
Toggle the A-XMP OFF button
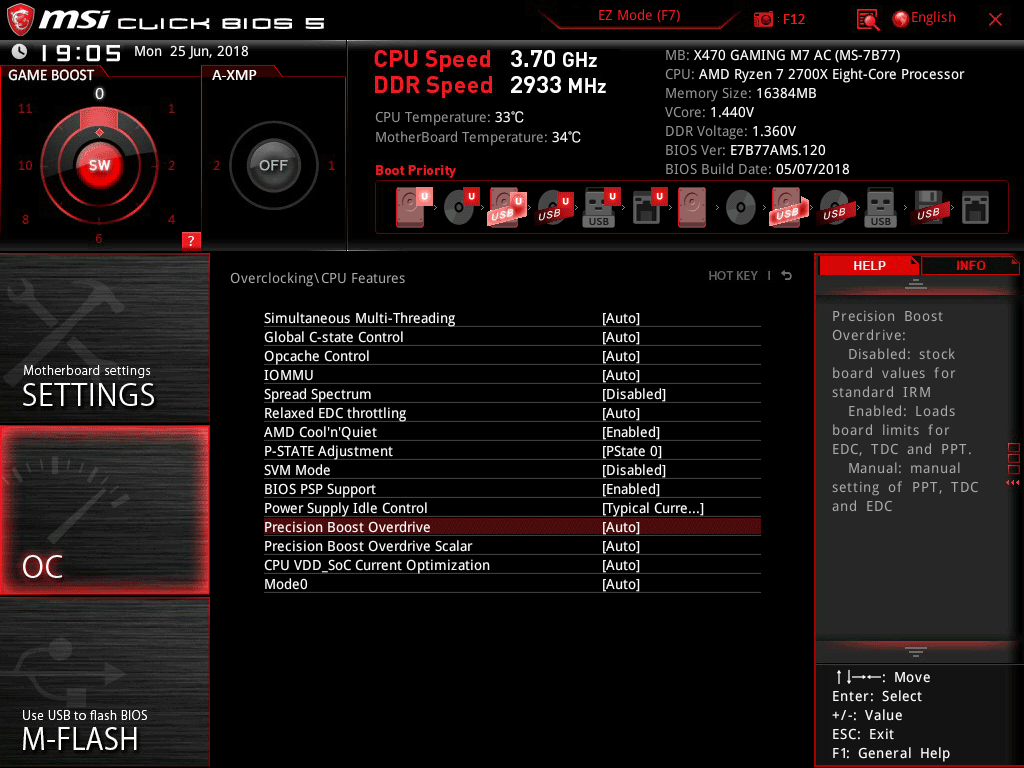tap(274, 165)
